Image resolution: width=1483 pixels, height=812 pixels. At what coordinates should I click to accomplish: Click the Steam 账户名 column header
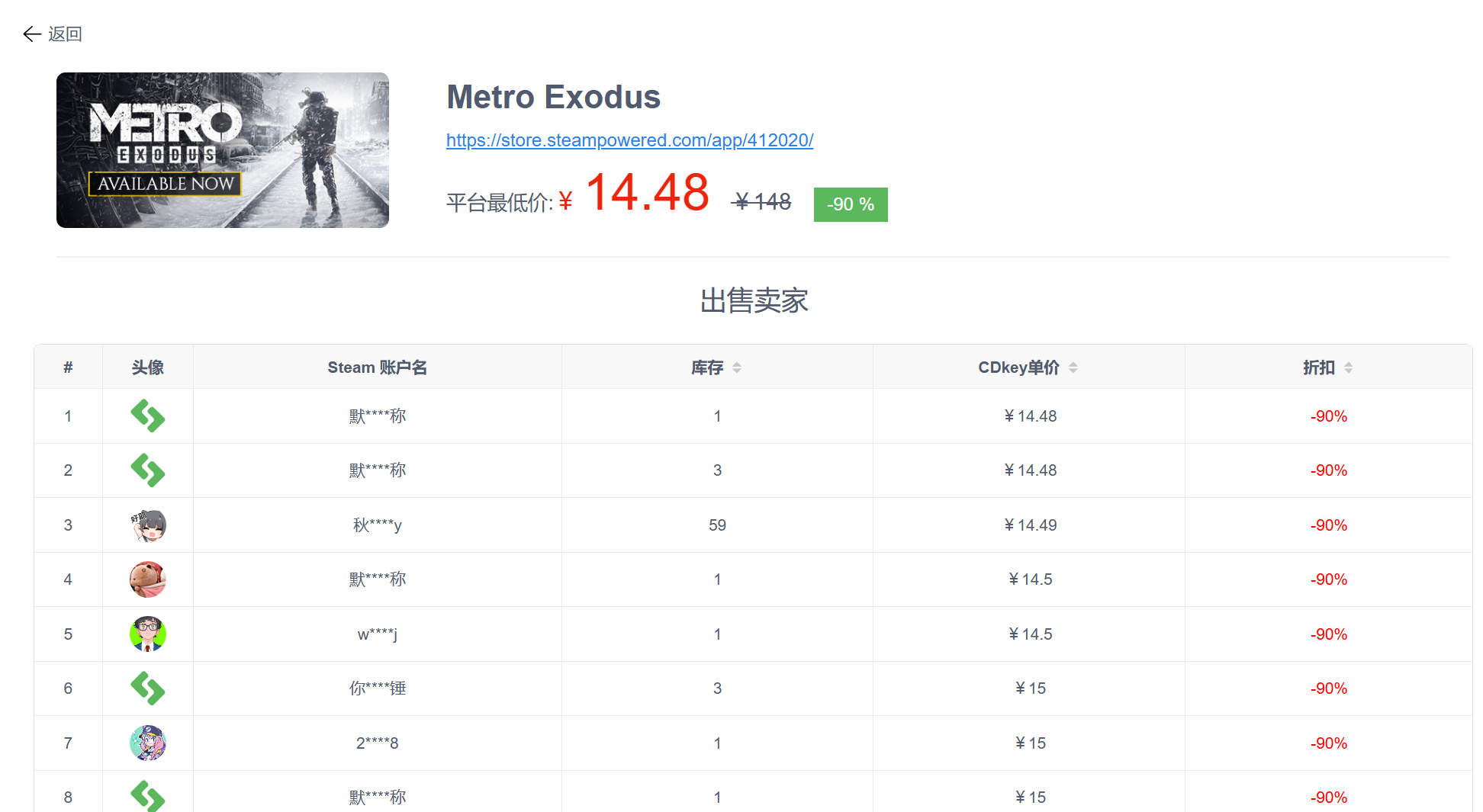[x=377, y=367]
